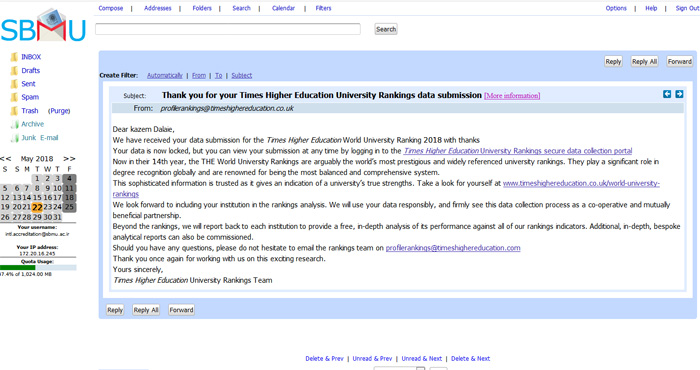Click the Trash folder icon

click(x=14, y=111)
